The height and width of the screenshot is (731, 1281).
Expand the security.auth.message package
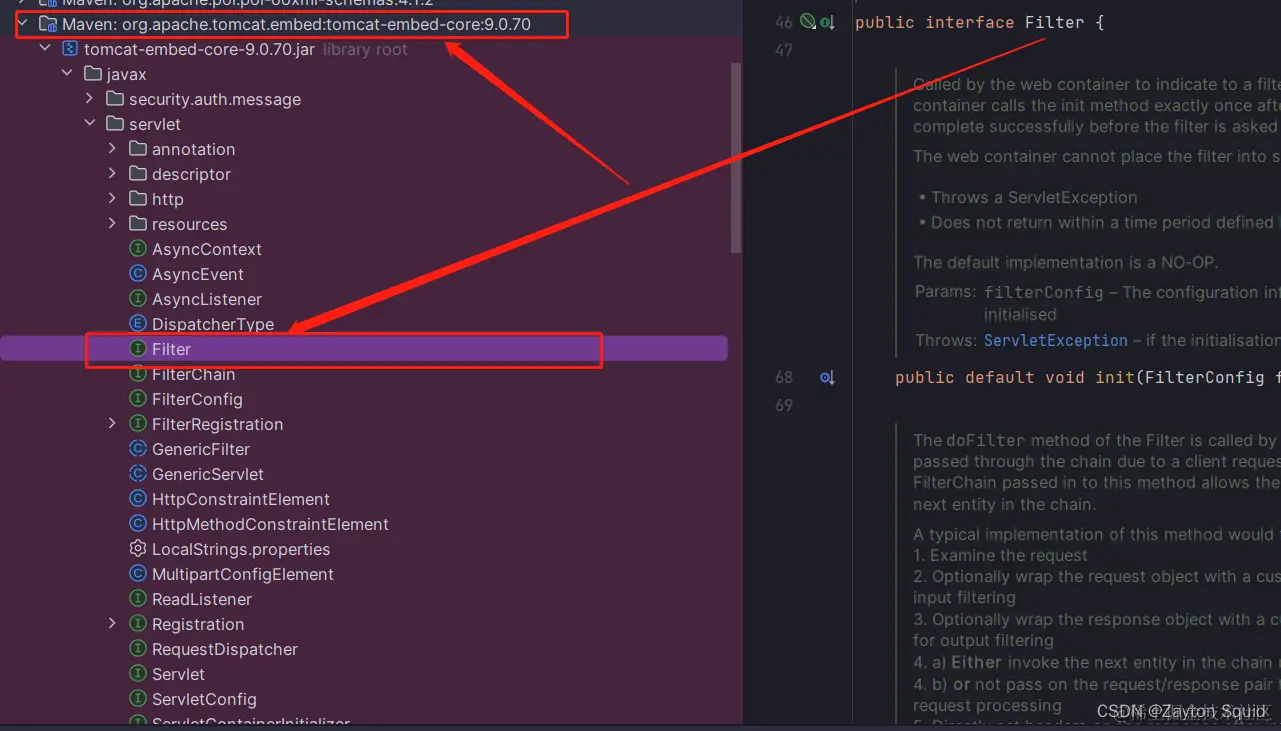tap(90, 98)
